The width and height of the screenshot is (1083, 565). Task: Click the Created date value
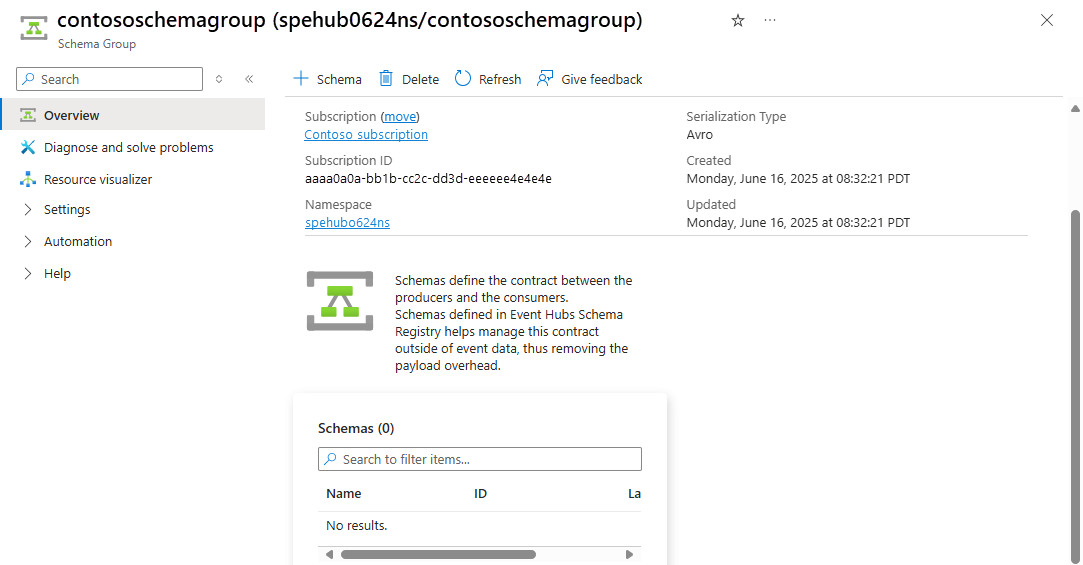click(x=798, y=178)
